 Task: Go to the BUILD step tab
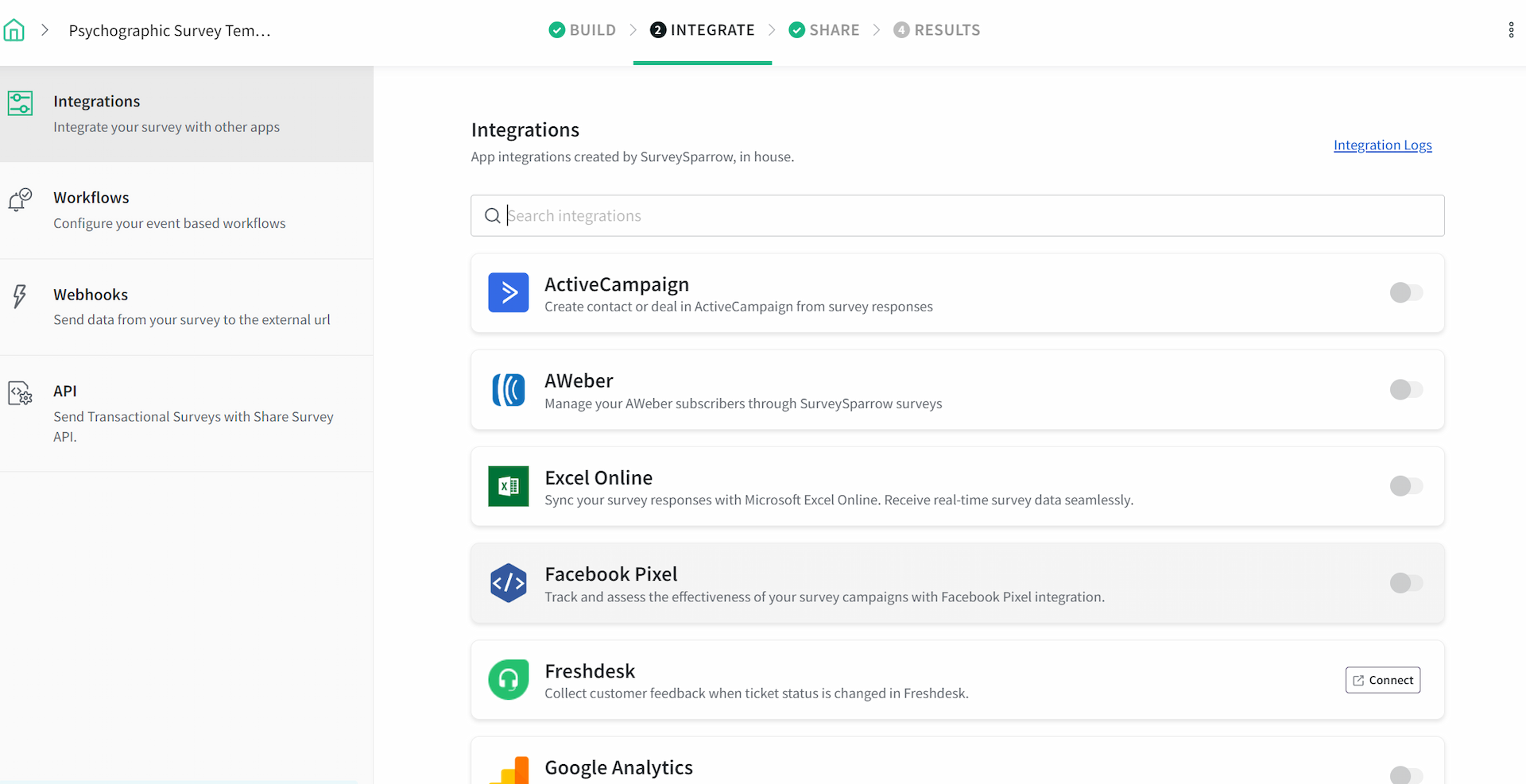[x=583, y=30]
